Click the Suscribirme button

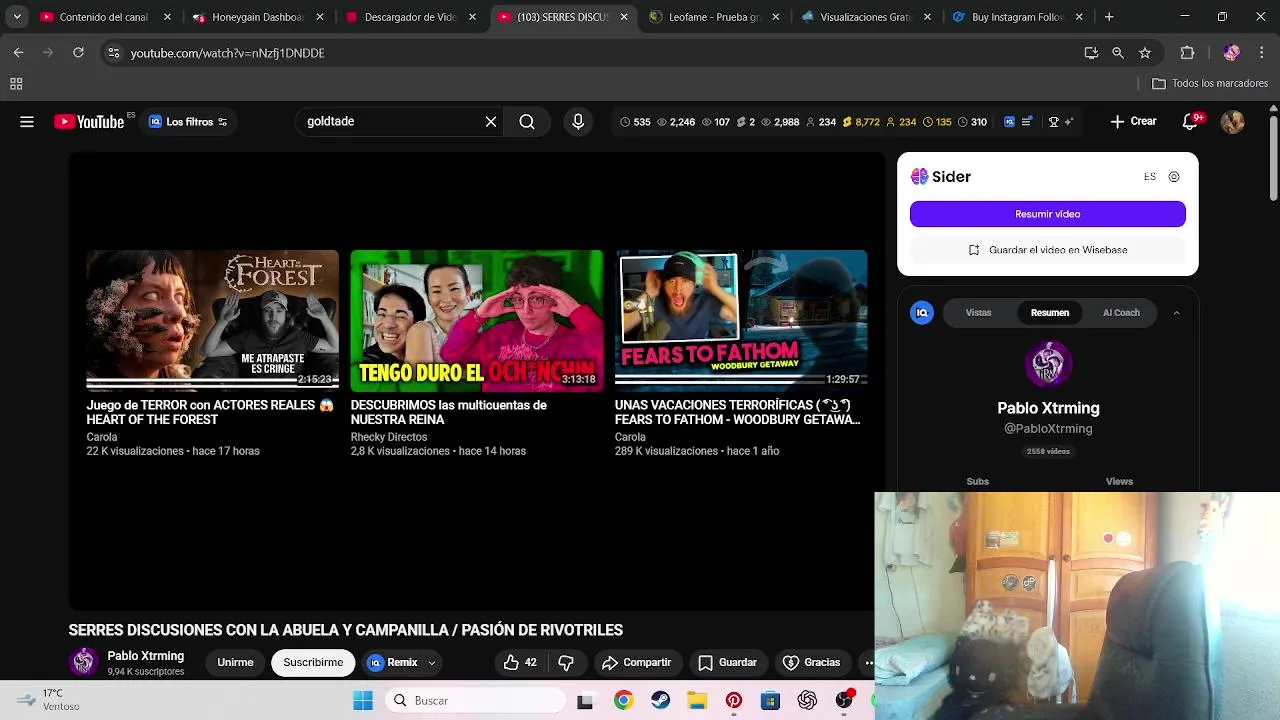click(313, 663)
